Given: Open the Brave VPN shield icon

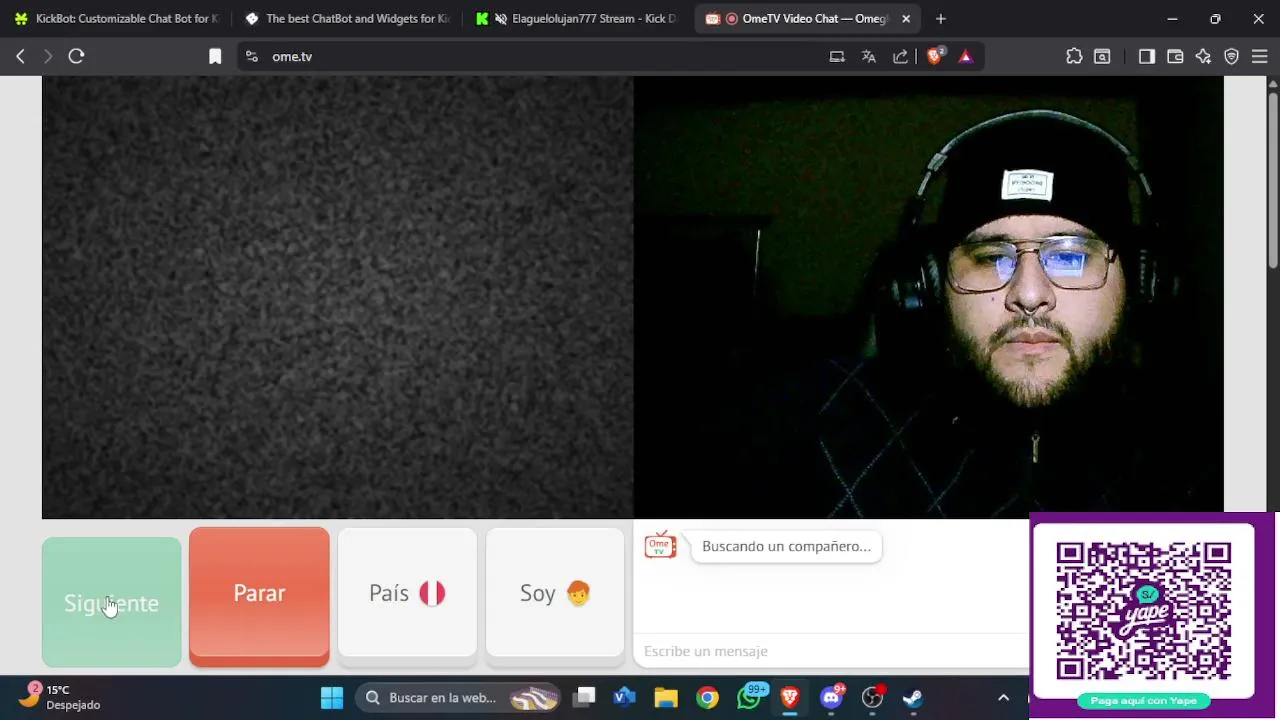Looking at the screenshot, I should click(x=1232, y=57).
